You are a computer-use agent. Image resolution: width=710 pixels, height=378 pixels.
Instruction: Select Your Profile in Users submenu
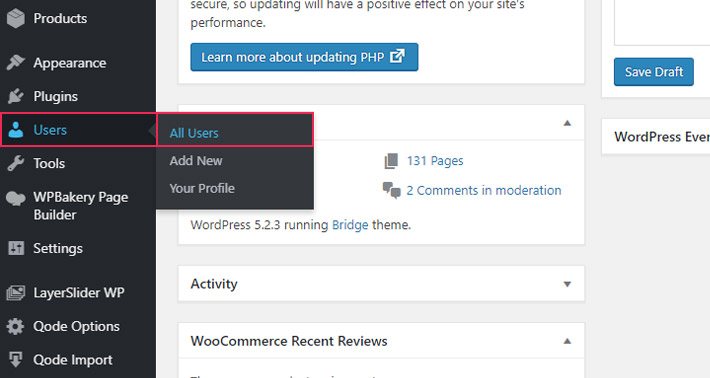click(x=202, y=188)
